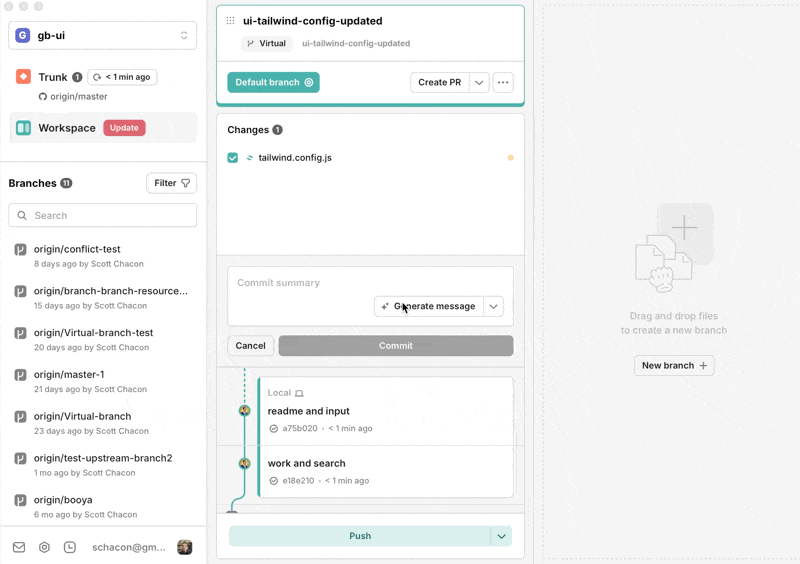Select the Workspace item in sidebar
The height and width of the screenshot is (564, 800).
(x=67, y=128)
